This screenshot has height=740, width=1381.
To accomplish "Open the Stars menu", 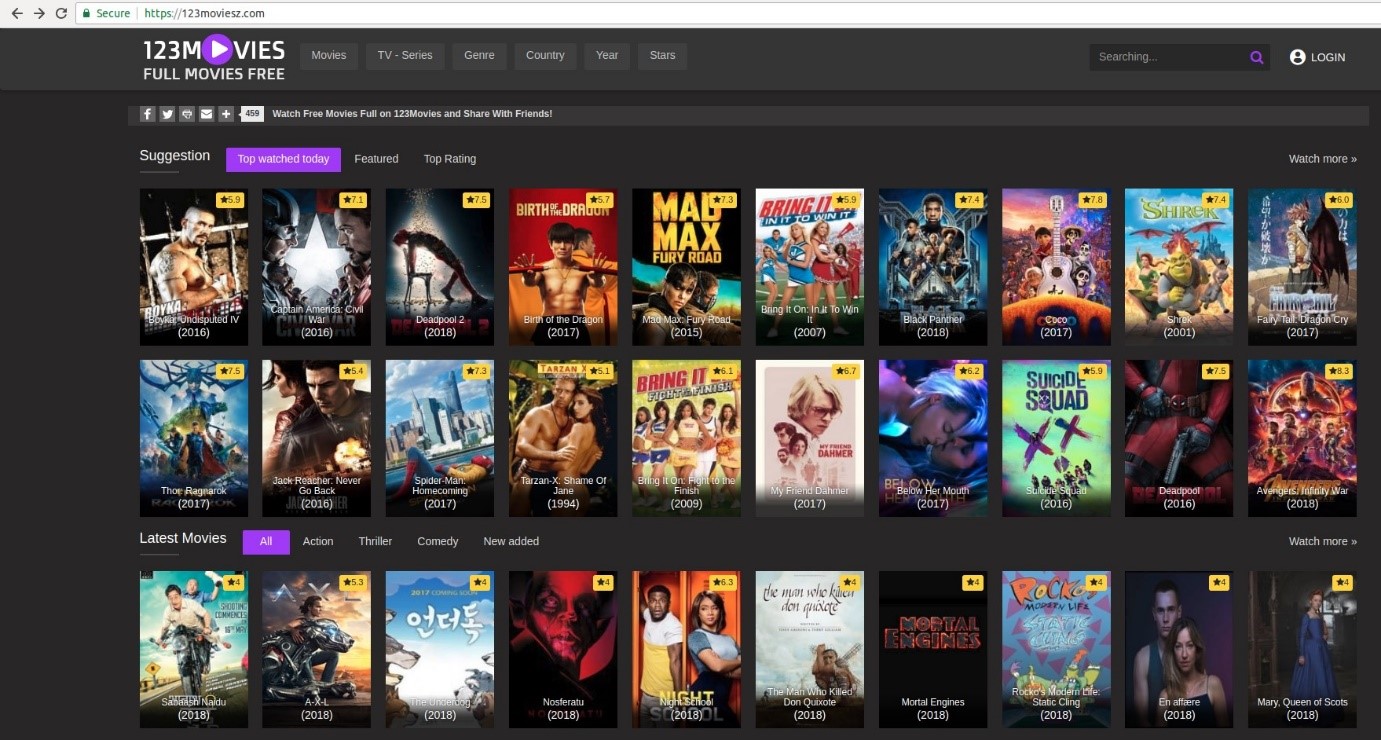I will click(x=662, y=56).
